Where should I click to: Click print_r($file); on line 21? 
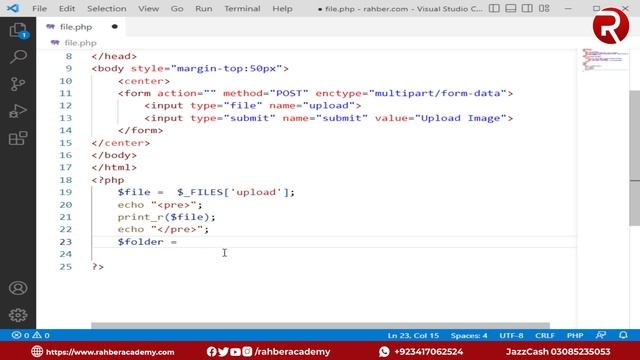click(167, 217)
